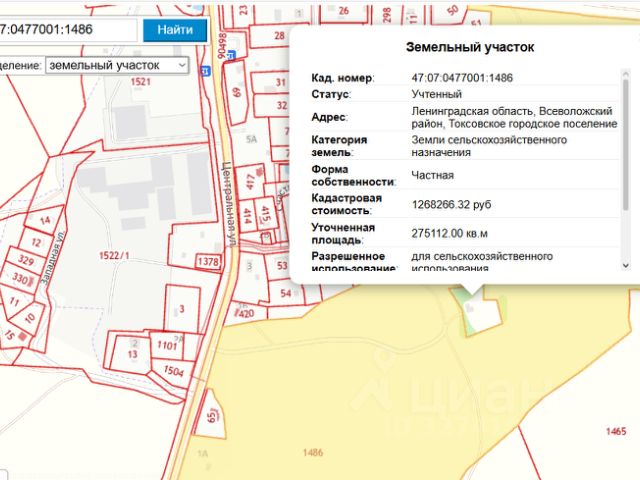
Task: Select parcel 420 on the map
Action: pos(246,313)
